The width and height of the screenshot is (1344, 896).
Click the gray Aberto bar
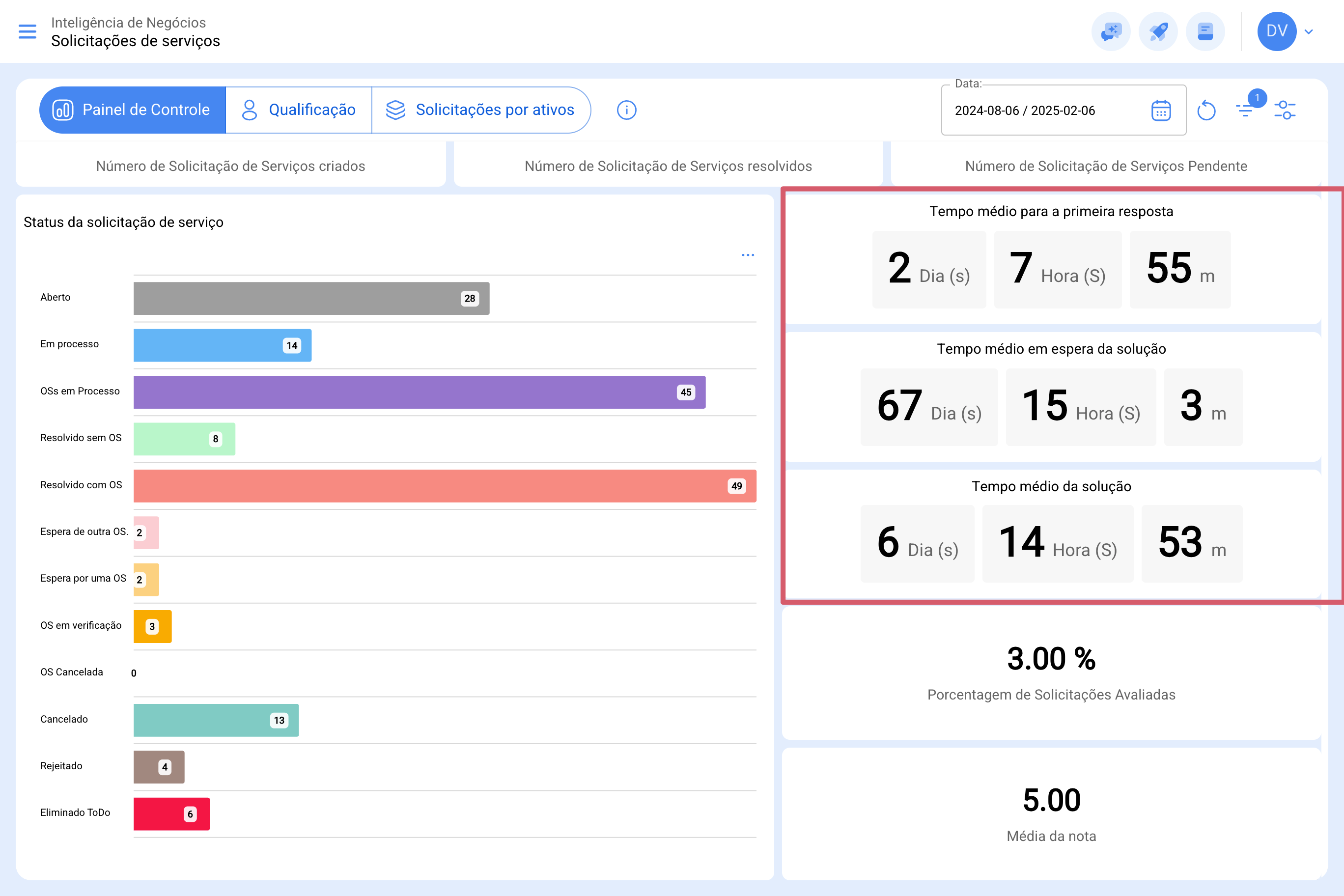pyautogui.click(x=311, y=298)
